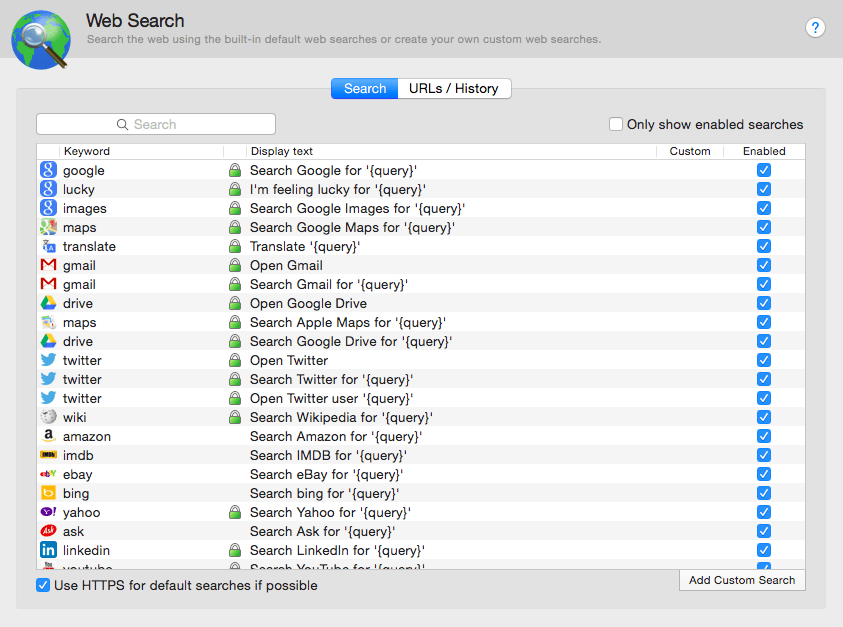The height and width of the screenshot is (627, 843).
Task: Select the Twitter bird icon for 'Open Twitter'
Action: click(x=48, y=360)
